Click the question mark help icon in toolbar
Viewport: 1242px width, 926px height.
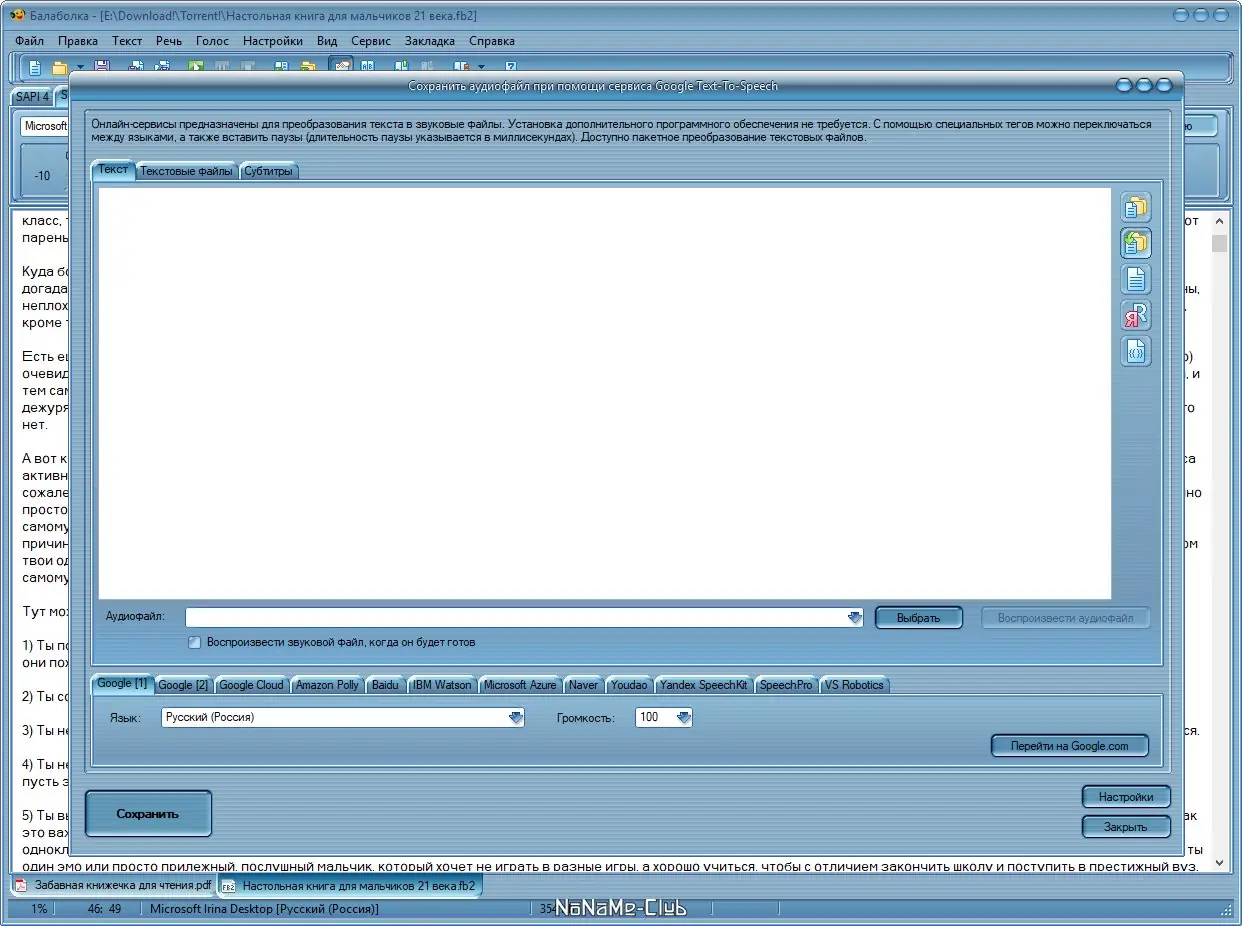pyautogui.click(x=510, y=65)
